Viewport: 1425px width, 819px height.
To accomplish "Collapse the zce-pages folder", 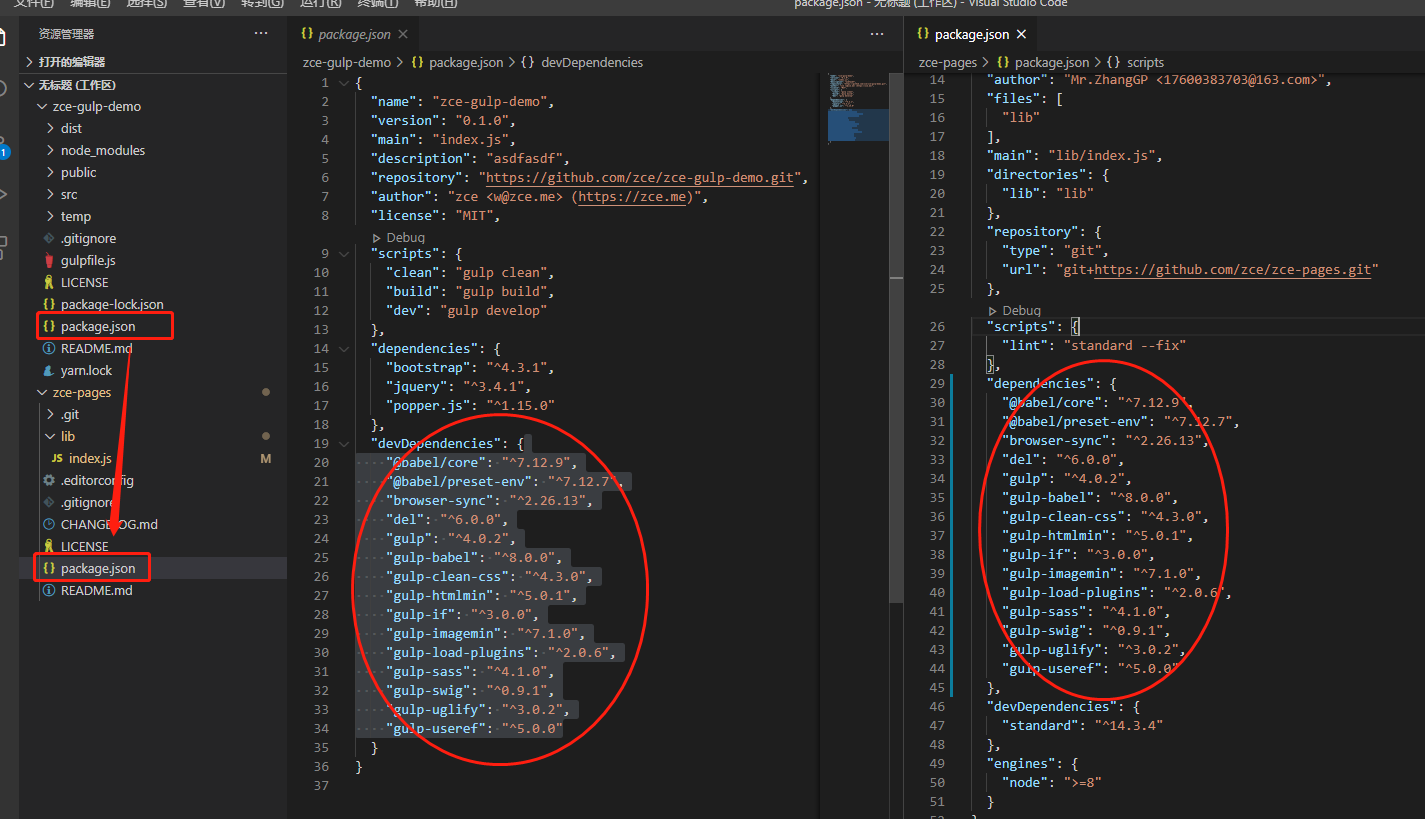I will [x=42, y=392].
